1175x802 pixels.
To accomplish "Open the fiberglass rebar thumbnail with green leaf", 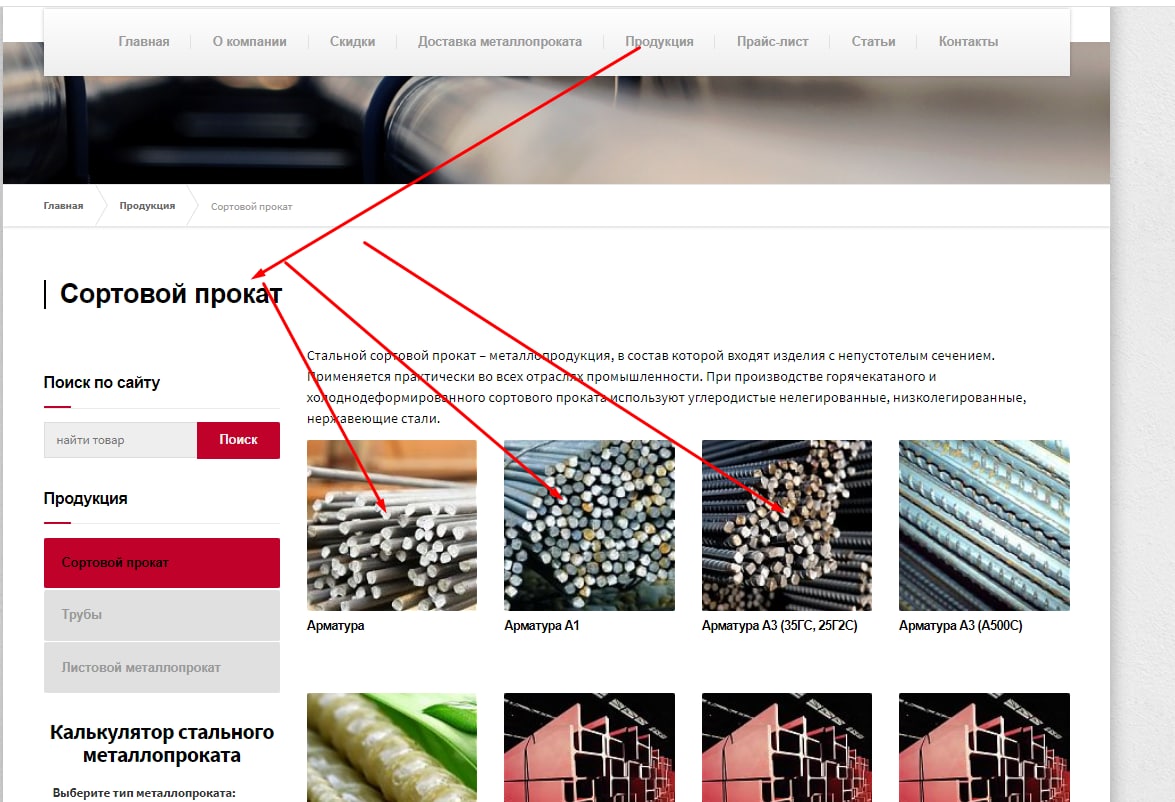I will click(x=392, y=747).
